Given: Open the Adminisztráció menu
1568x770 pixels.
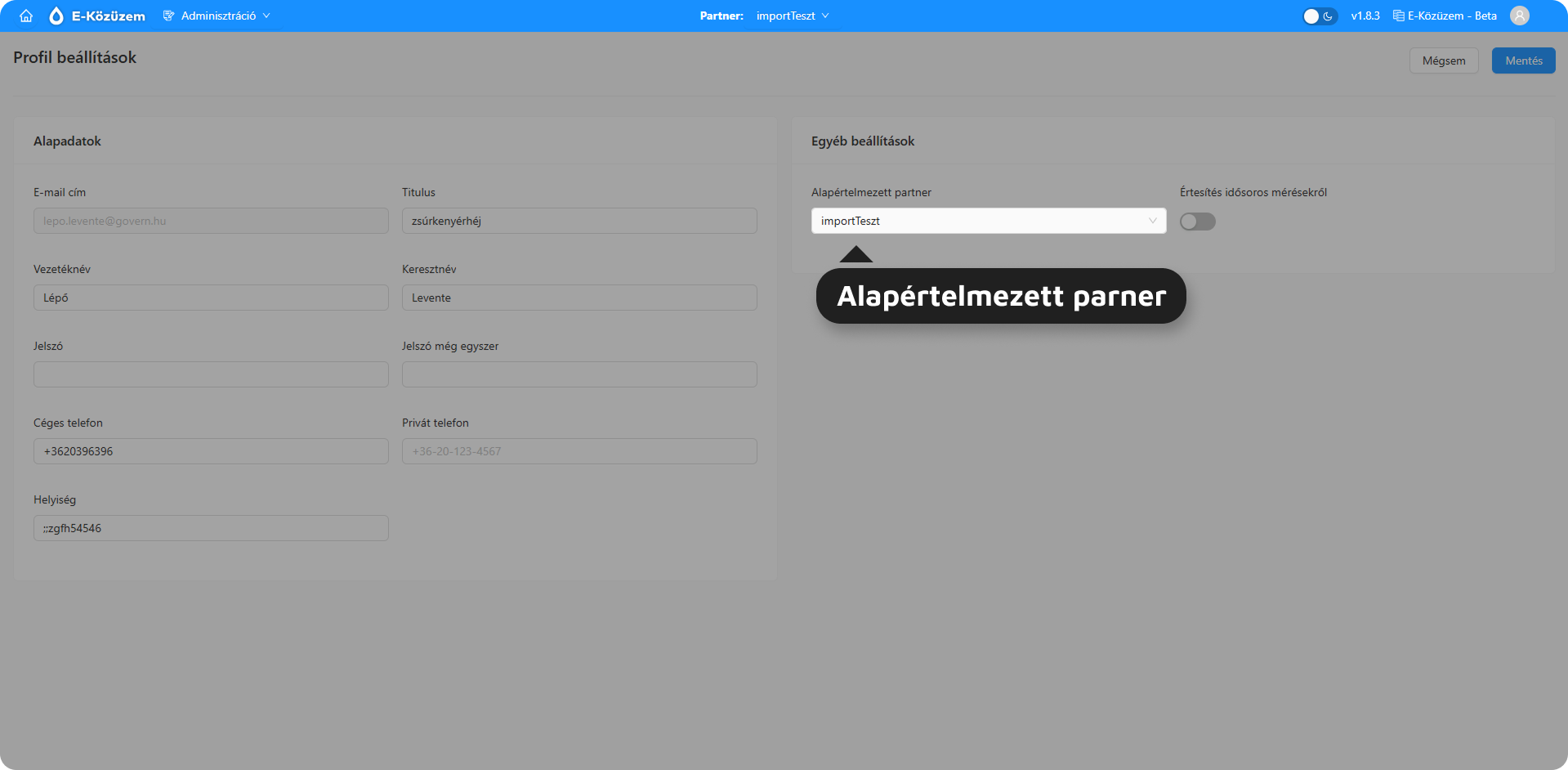Looking at the screenshot, I should click(x=218, y=16).
